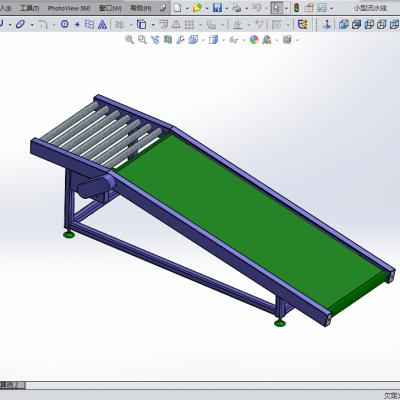Toggle the first view orientation cube
The width and height of the screenshot is (400, 400).
point(343,24)
